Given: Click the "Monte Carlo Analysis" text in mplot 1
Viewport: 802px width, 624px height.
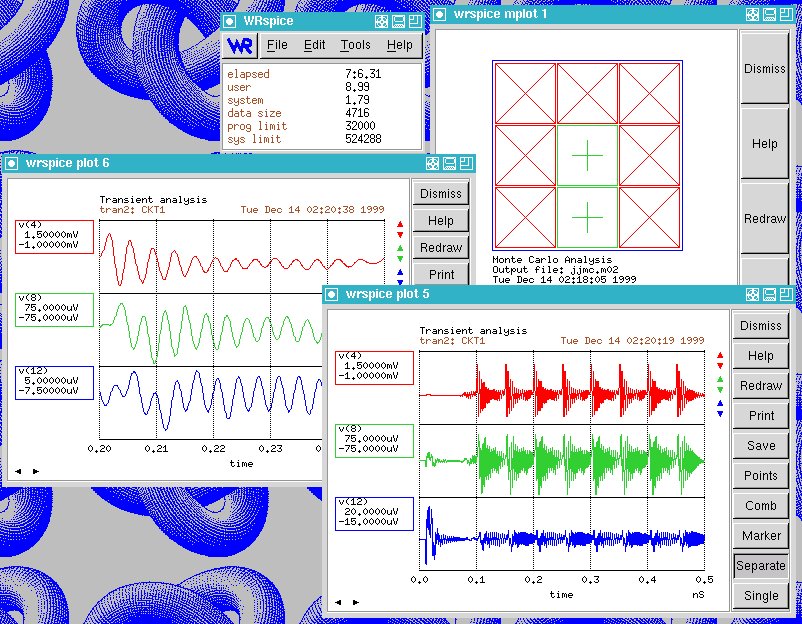Looking at the screenshot, I should tap(552, 260).
